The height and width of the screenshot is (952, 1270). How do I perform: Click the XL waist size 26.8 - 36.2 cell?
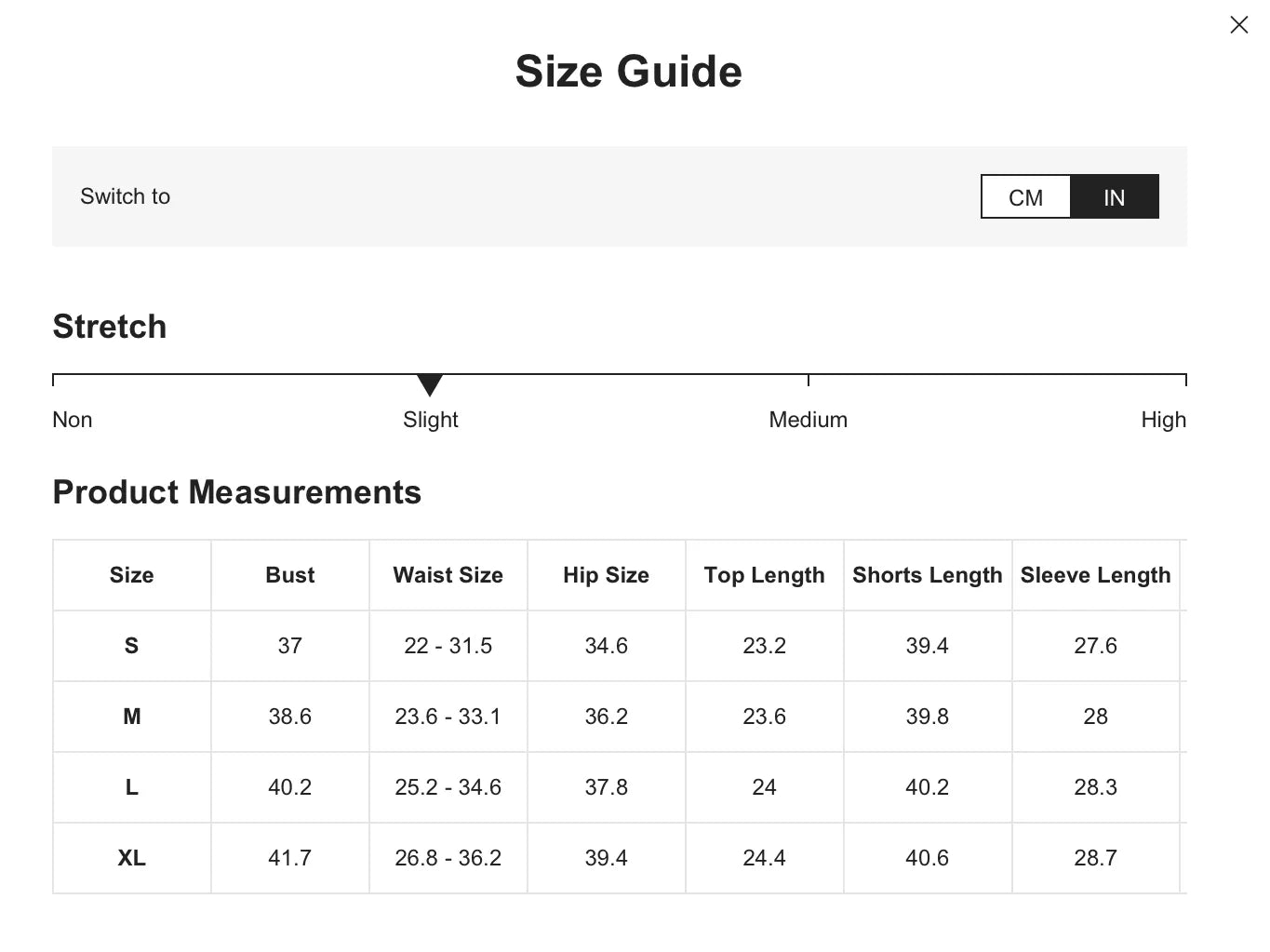coord(448,858)
